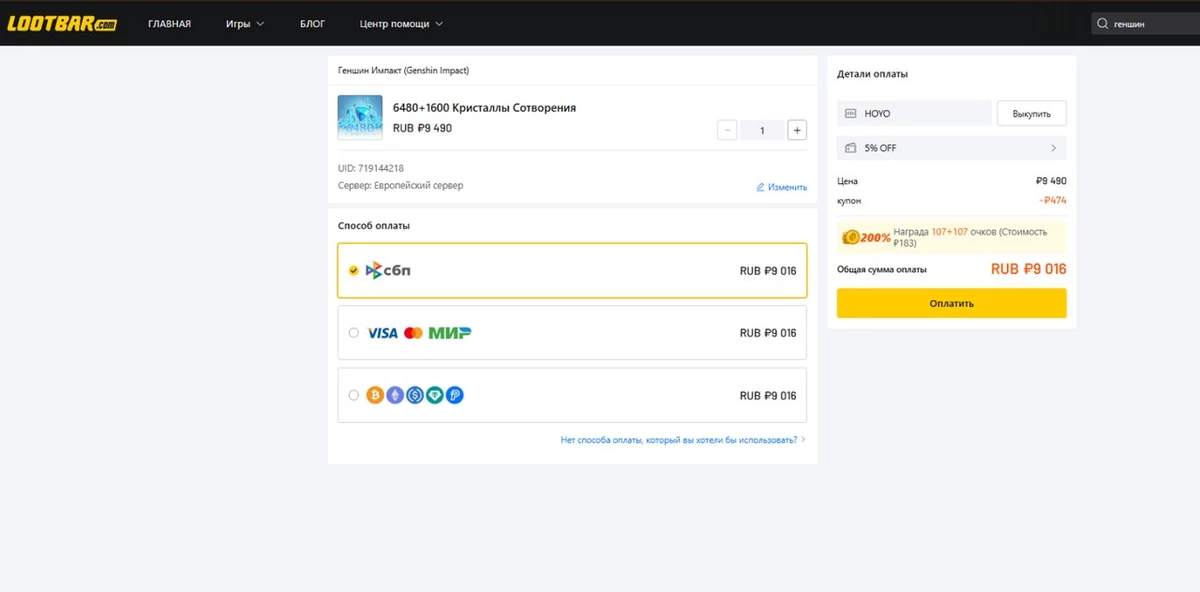Select the SBP payment radio button
The height and width of the screenshot is (592, 1200).
(x=353, y=270)
